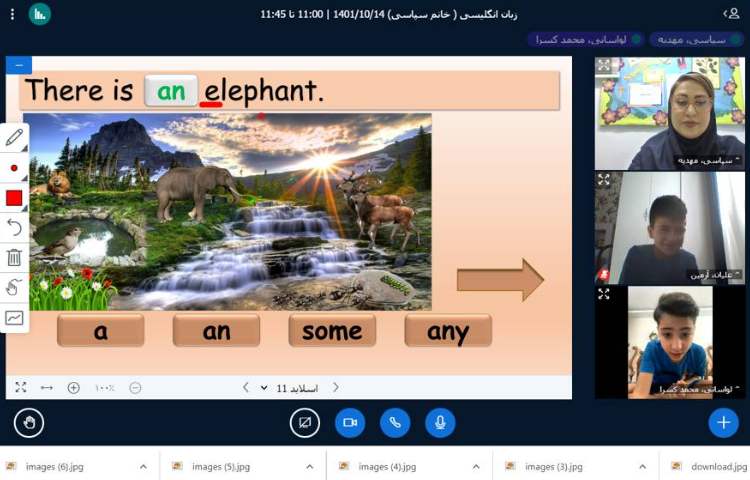Select the pencil drawing tool

pos(15,138)
